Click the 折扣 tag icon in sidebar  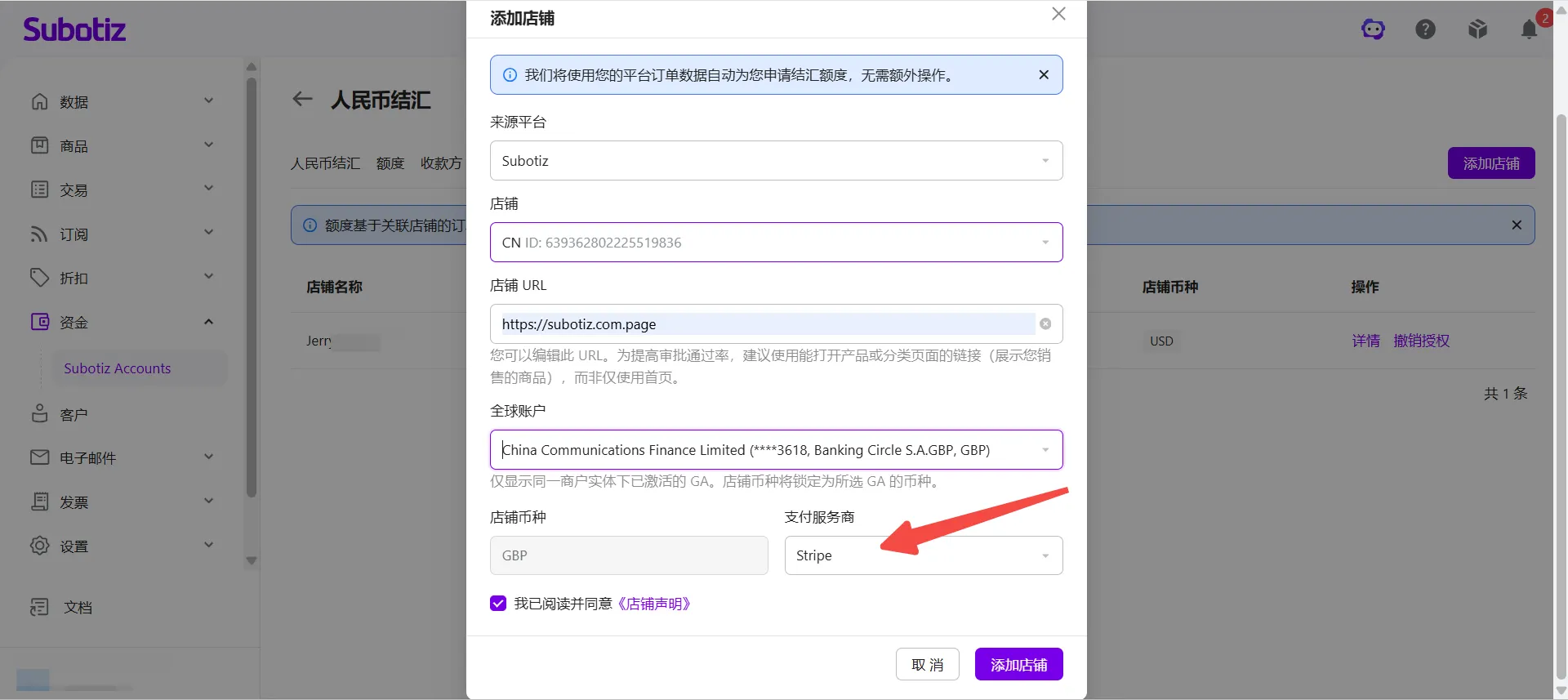coord(39,278)
